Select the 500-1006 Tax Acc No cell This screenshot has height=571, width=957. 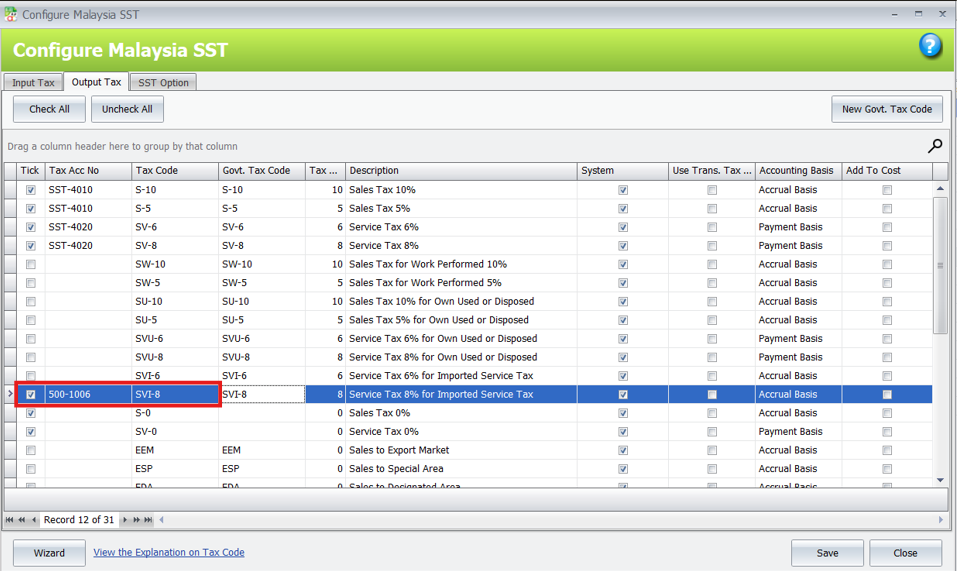88,395
